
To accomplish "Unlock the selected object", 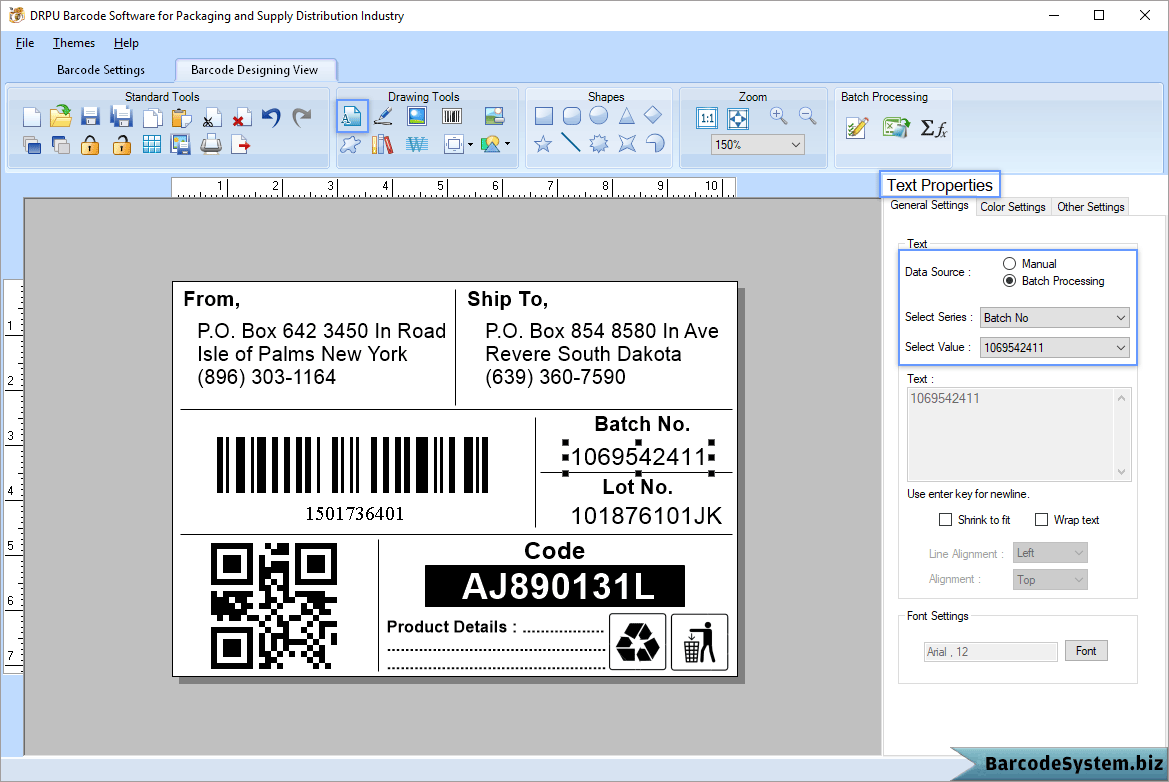I will click(122, 145).
